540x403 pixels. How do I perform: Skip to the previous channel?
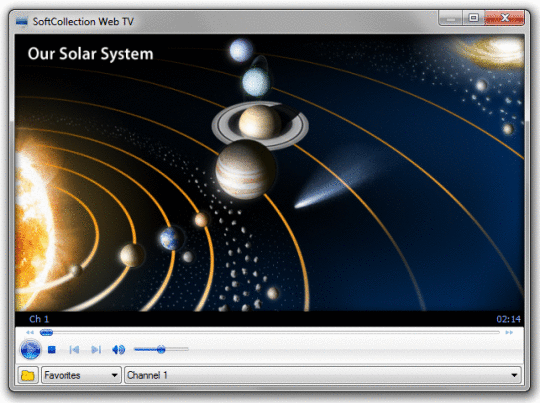[x=74, y=350]
